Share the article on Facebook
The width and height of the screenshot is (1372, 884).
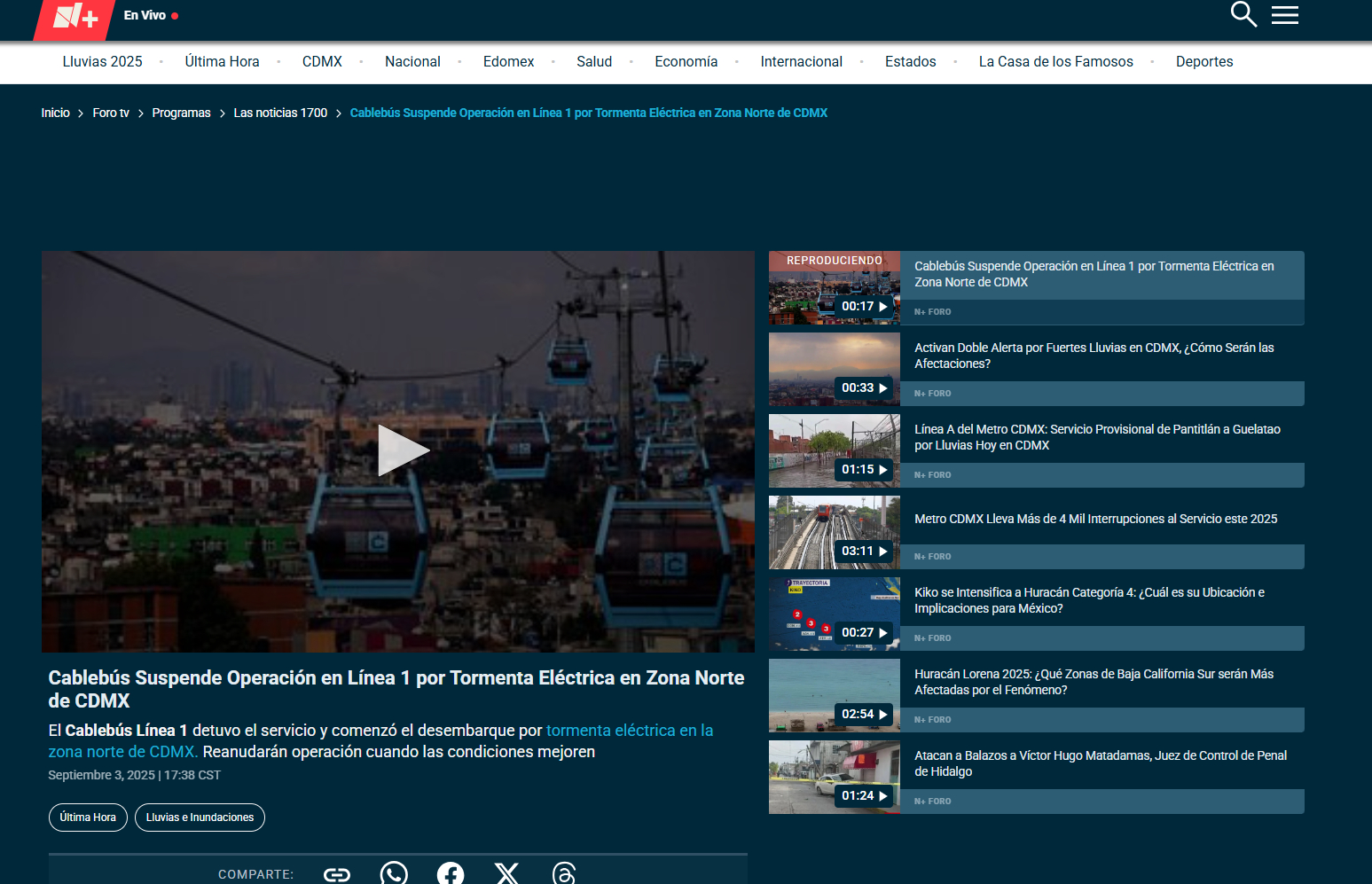pyautogui.click(x=451, y=874)
